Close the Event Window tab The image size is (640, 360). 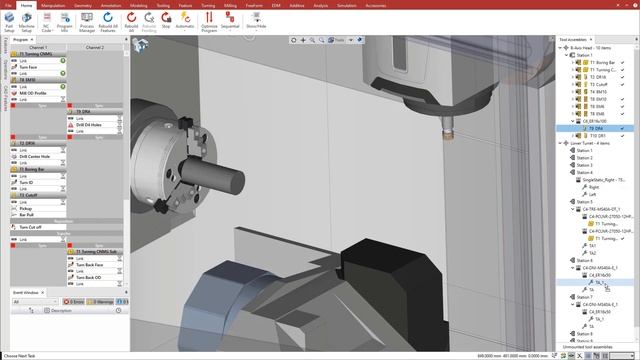pos(42,293)
